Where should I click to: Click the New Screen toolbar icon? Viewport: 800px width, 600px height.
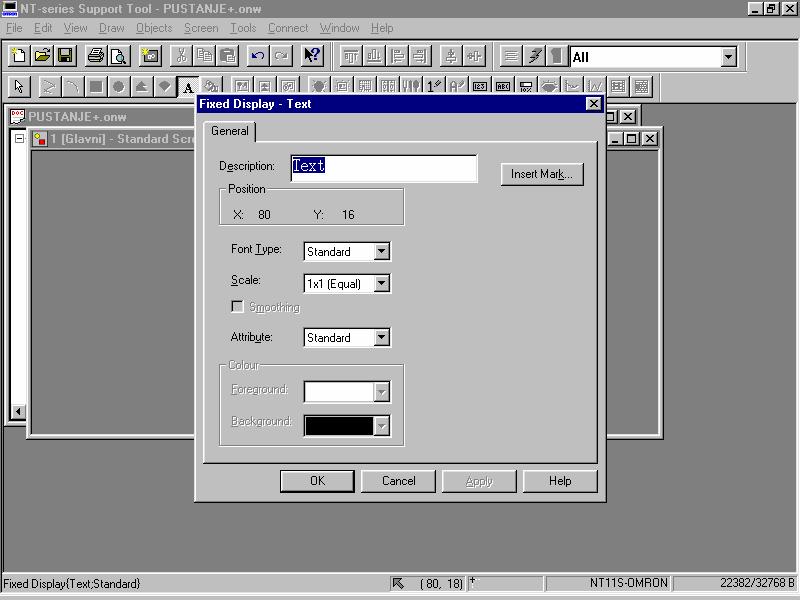coord(150,56)
